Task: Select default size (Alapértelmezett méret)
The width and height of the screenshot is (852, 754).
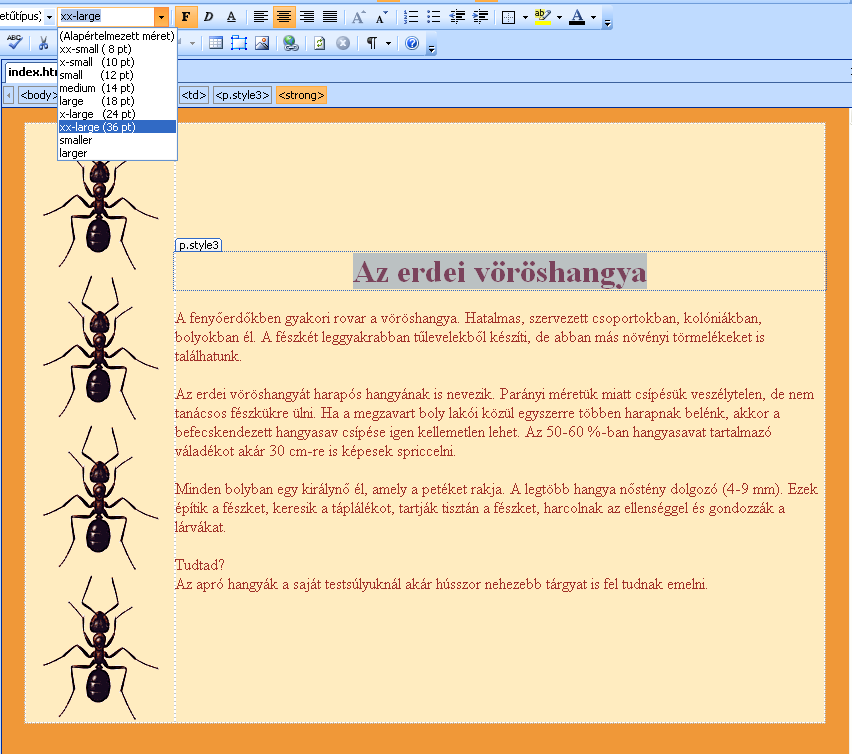Action: click(x=117, y=36)
